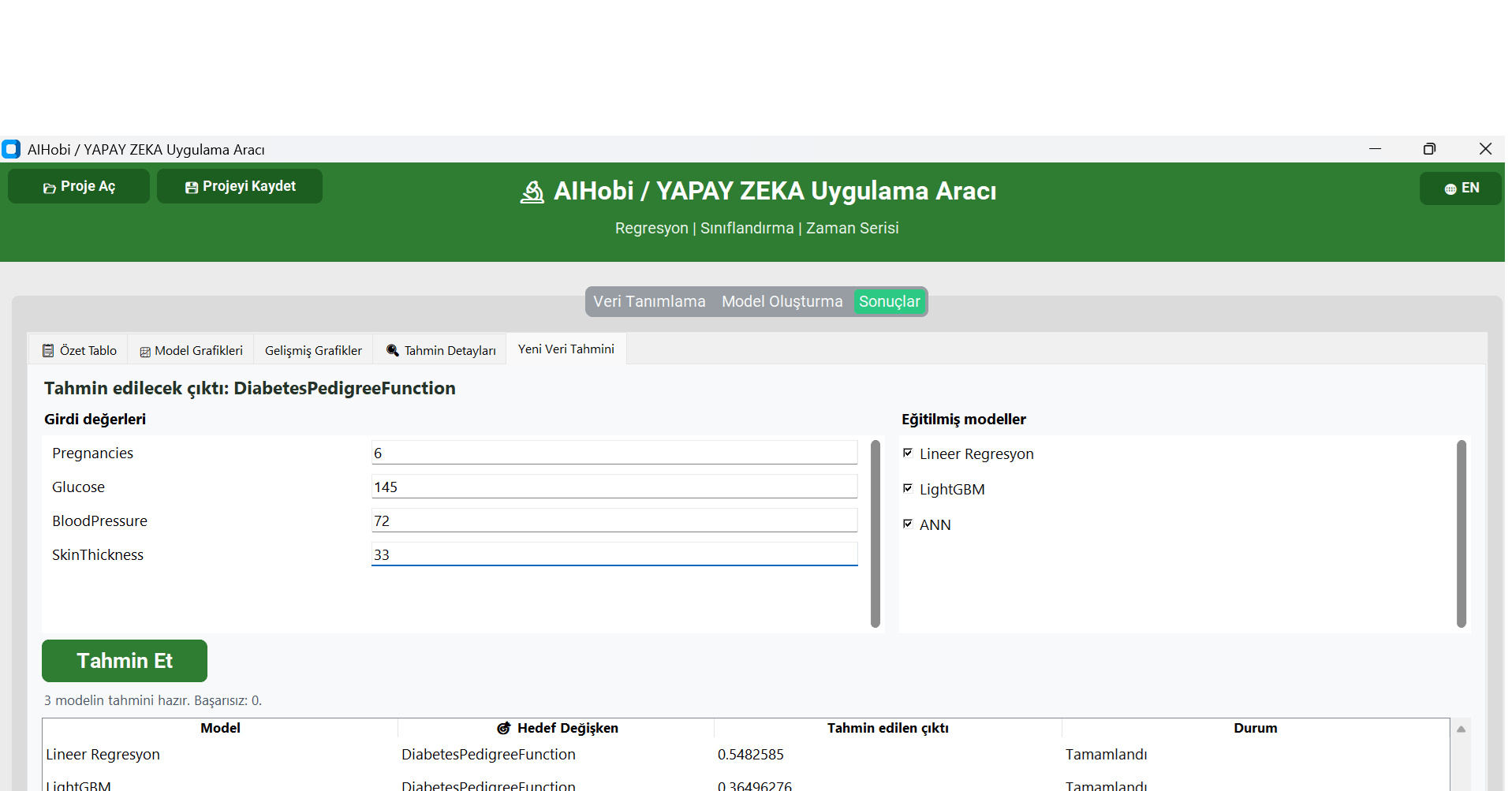1512x791 pixels.
Task: Click the Tahmin Et button
Action: (125, 661)
